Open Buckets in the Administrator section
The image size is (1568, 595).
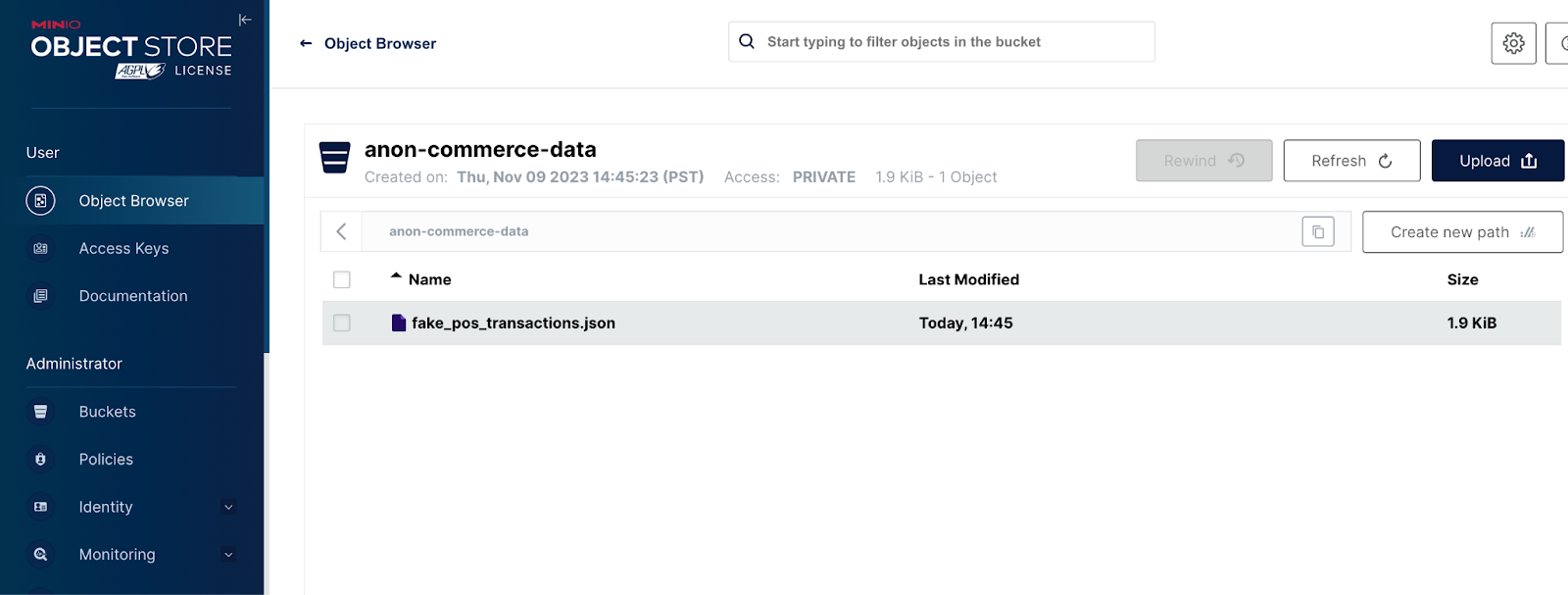click(107, 412)
